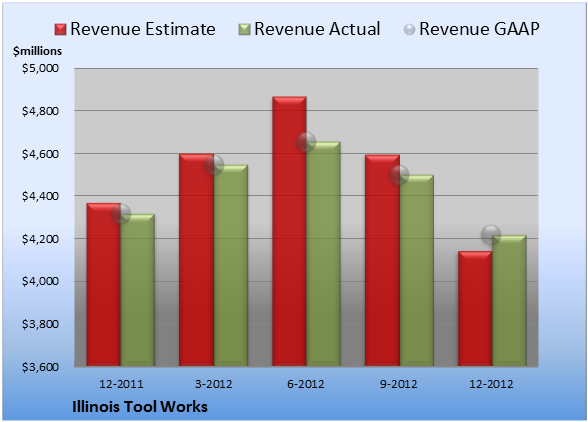Click the '3-2012' x-axis label
This screenshot has width=588, height=422.
pos(214,384)
